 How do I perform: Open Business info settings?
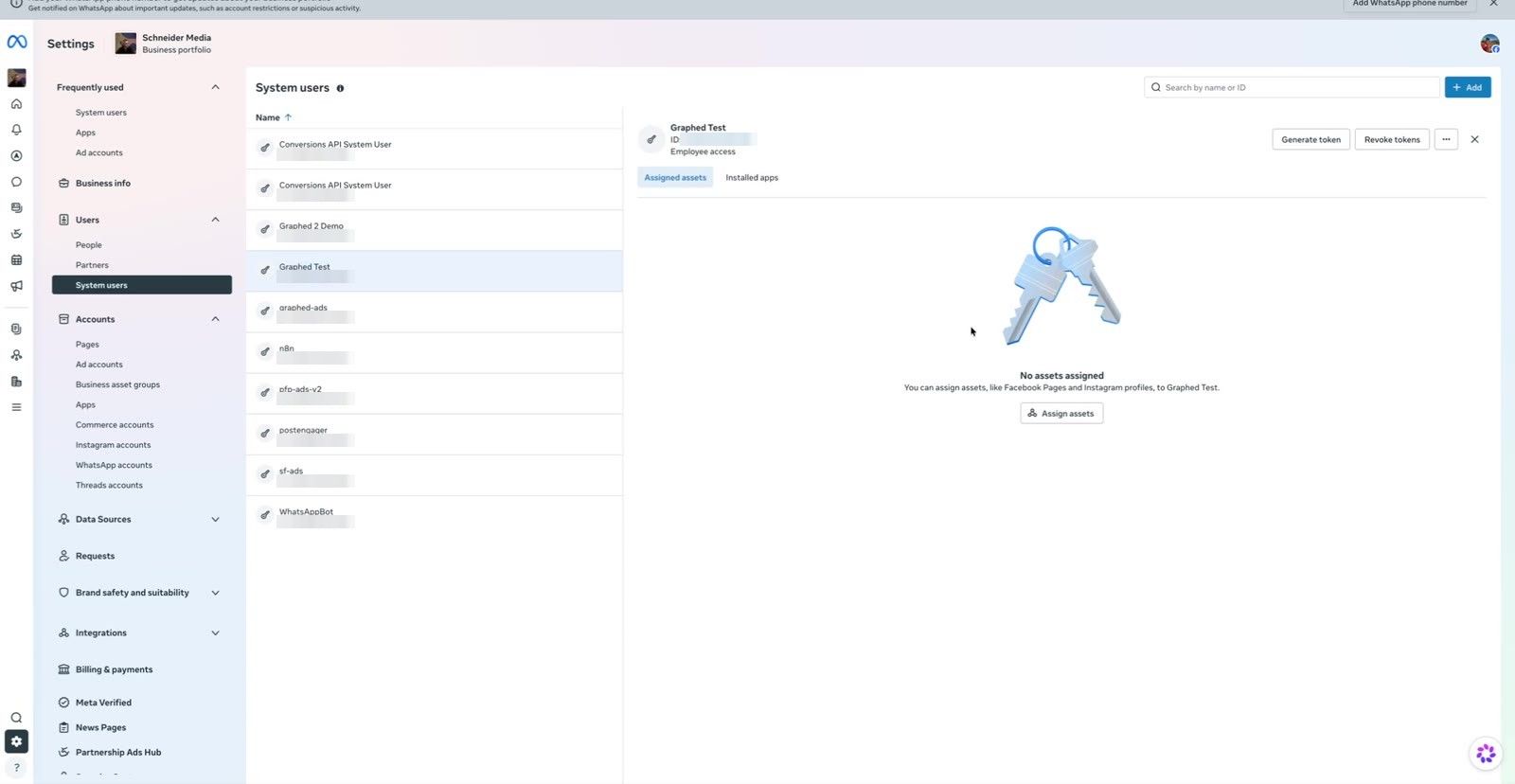click(x=103, y=184)
